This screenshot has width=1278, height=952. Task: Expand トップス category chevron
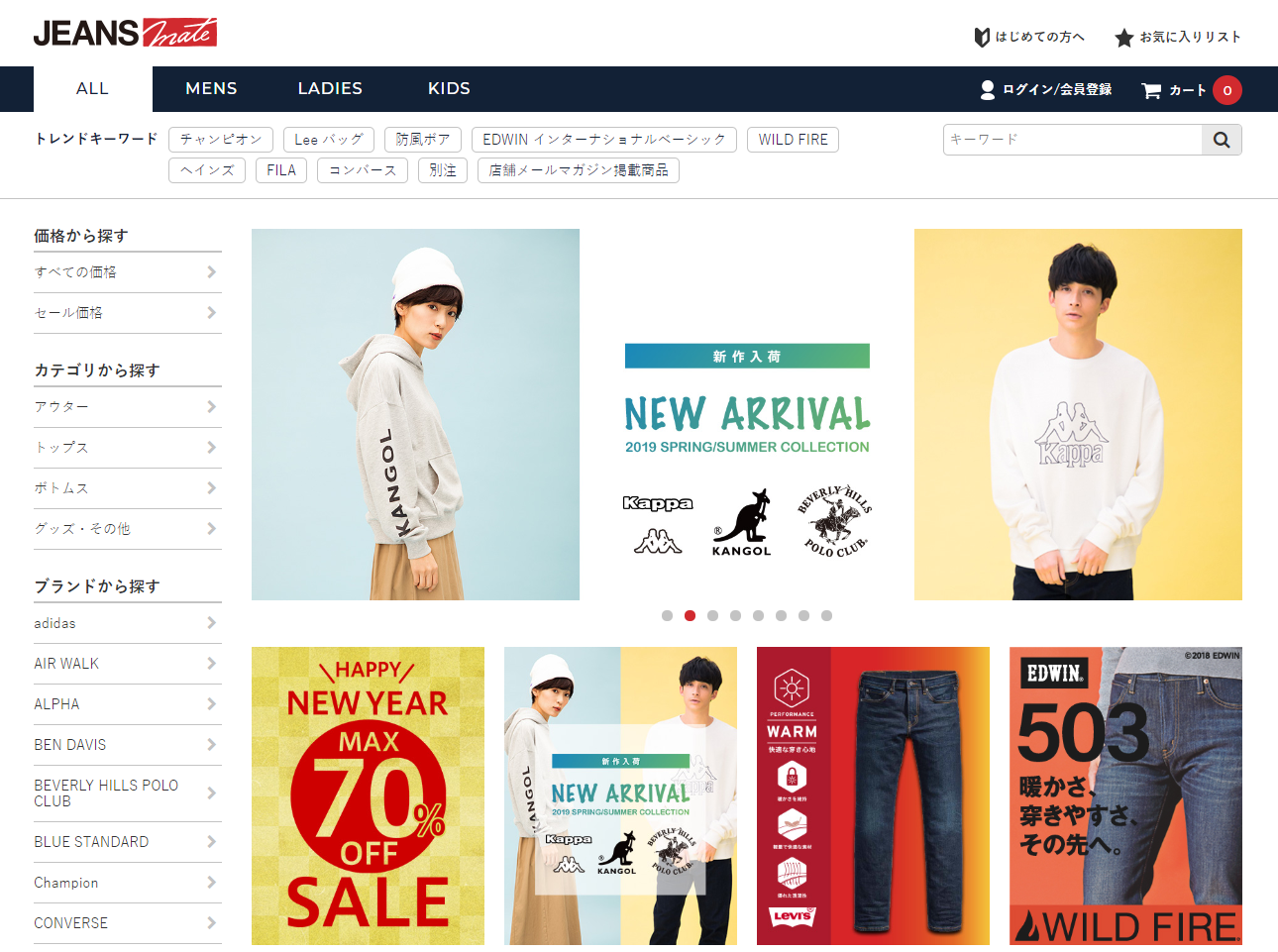[211, 448]
